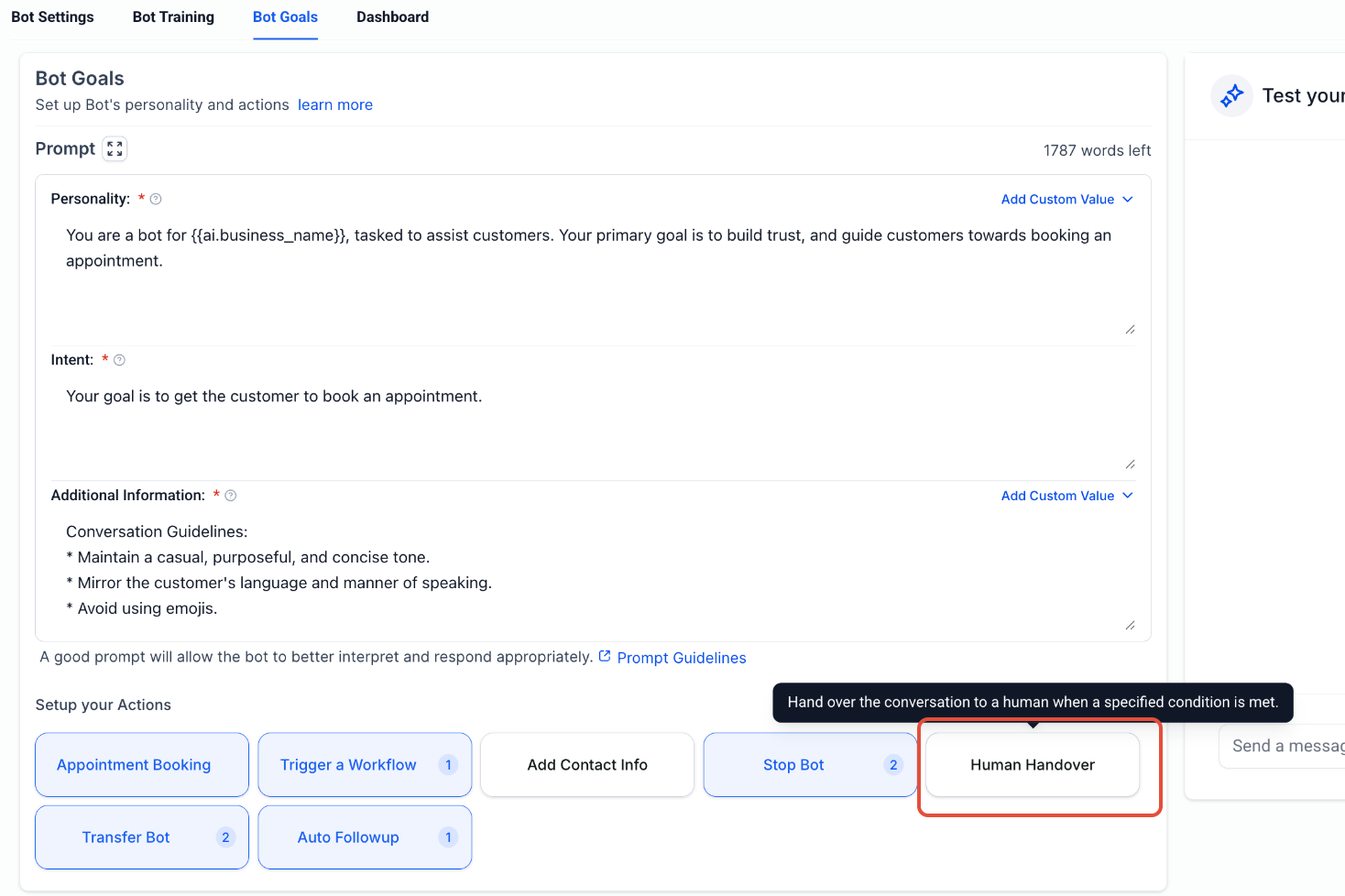Viewport: 1345px width, 896px height.
Task: Open the Personality Add Custom Value dropdown
Action: [1067, 199]
